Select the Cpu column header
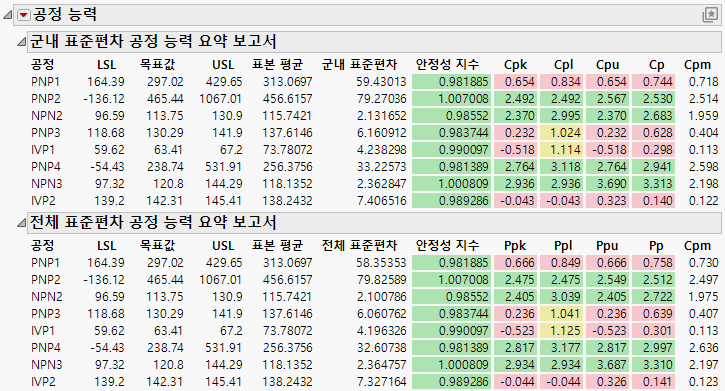 pos(607,65)
